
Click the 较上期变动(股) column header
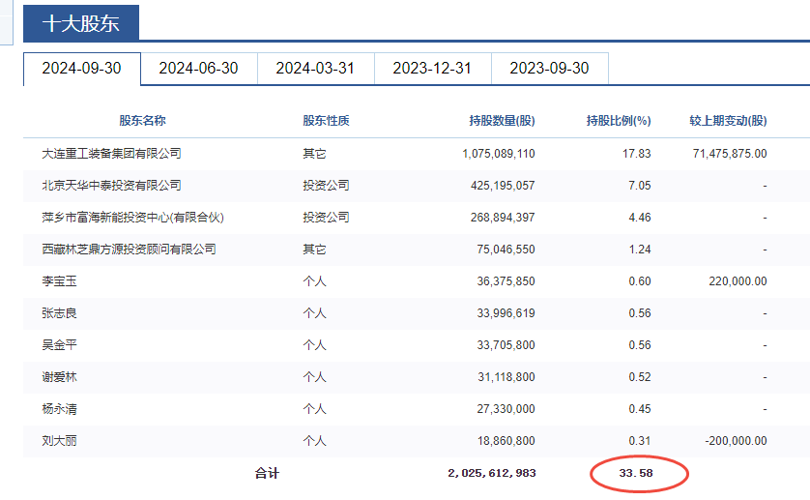click(x=728, y=121)
